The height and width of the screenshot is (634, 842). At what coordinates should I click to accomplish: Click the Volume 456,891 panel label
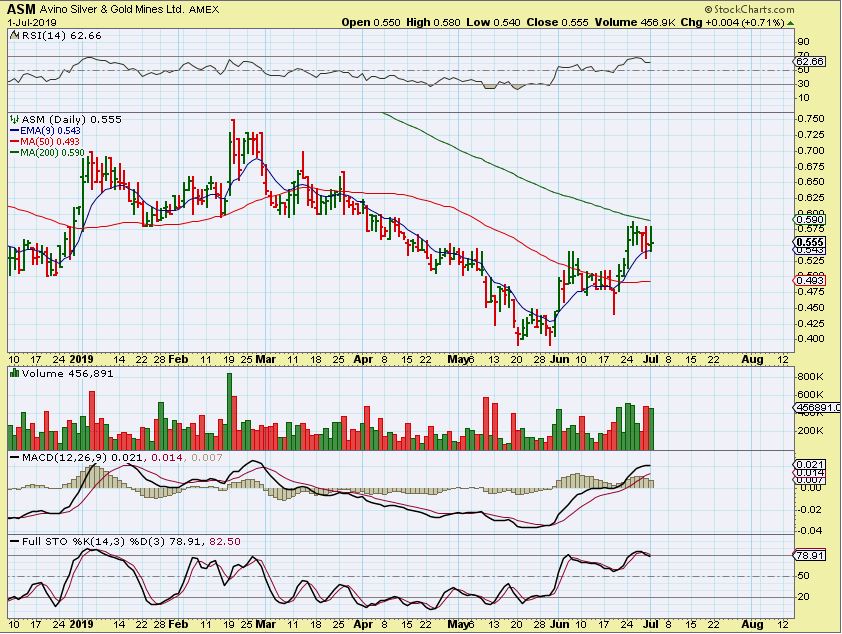coord(68,373)
